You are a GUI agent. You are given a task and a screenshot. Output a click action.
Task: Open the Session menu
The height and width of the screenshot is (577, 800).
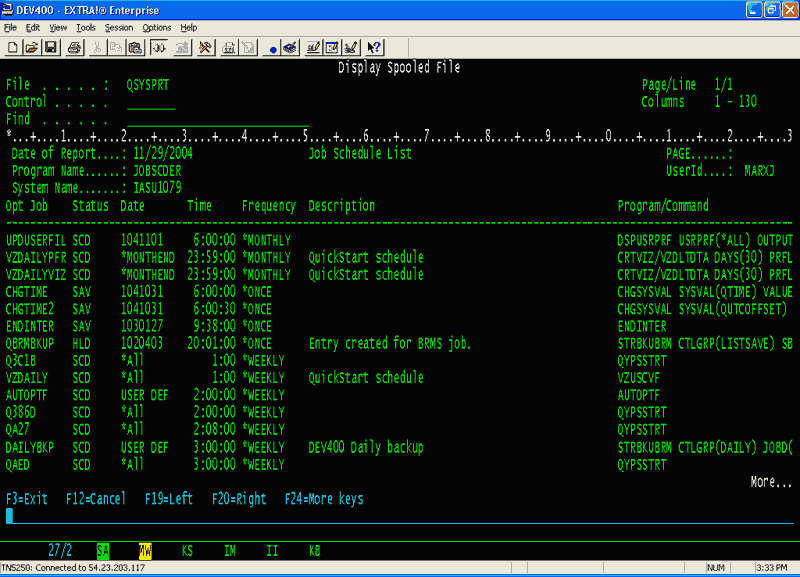[x=118, y=28]
